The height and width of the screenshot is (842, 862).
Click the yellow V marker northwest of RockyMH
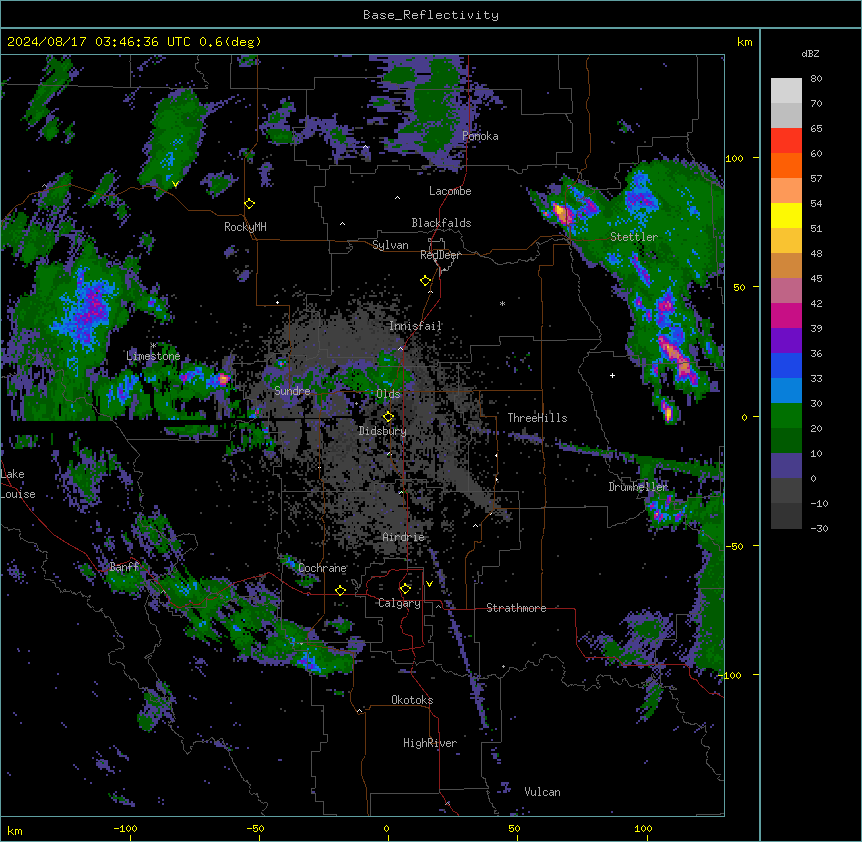point(175,184)
